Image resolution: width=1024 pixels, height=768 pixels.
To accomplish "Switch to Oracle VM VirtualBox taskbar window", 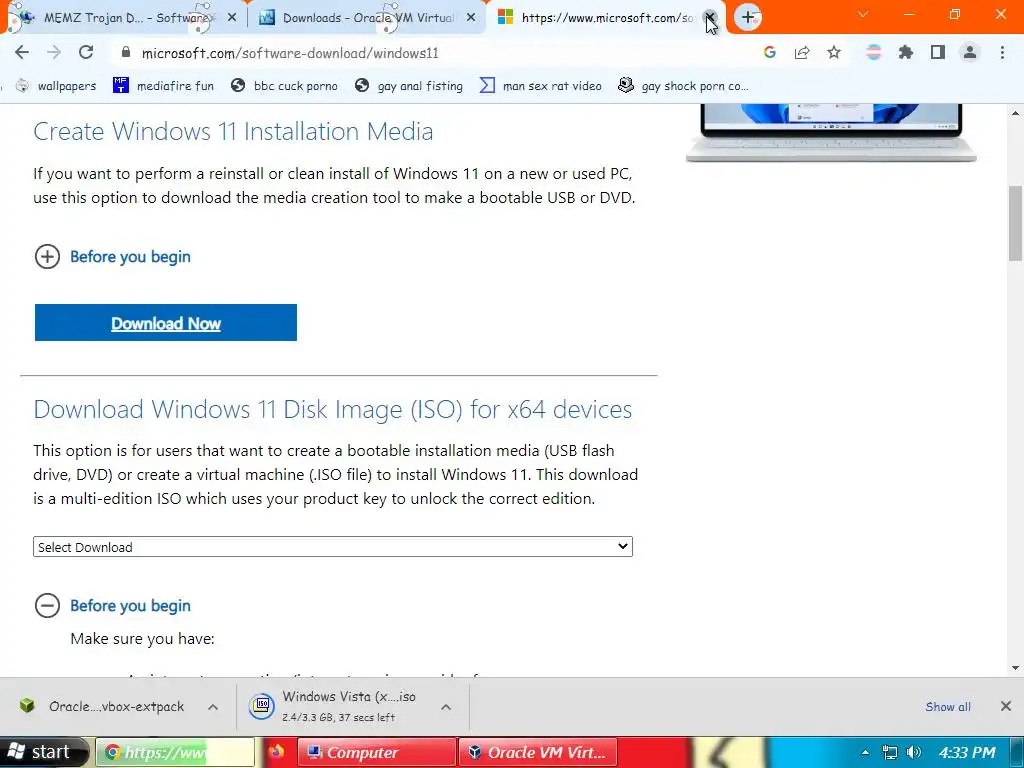I will tap(537, 752).
